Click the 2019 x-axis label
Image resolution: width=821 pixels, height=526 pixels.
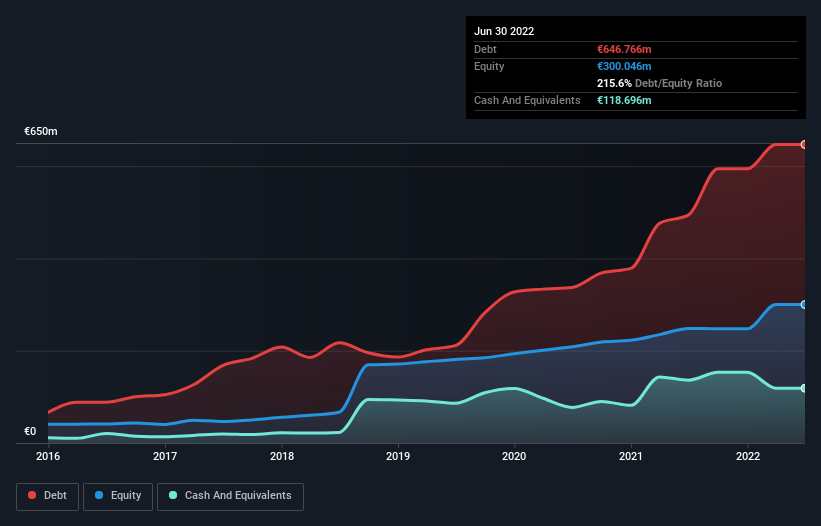[398, 456]
